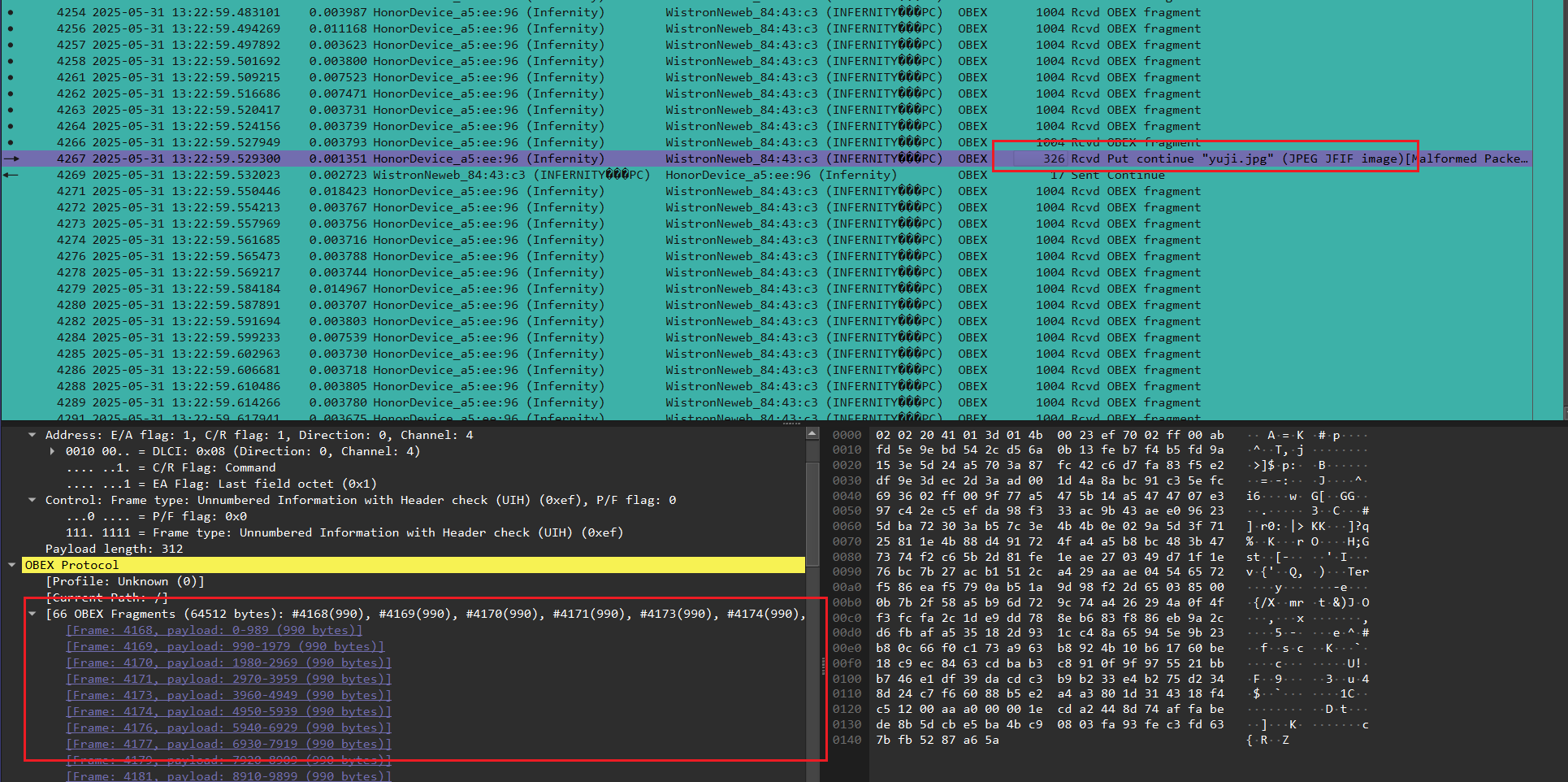Collapse the Control frame type node
The height and width of the screenshot is (782, 1568).
(32, 500)
